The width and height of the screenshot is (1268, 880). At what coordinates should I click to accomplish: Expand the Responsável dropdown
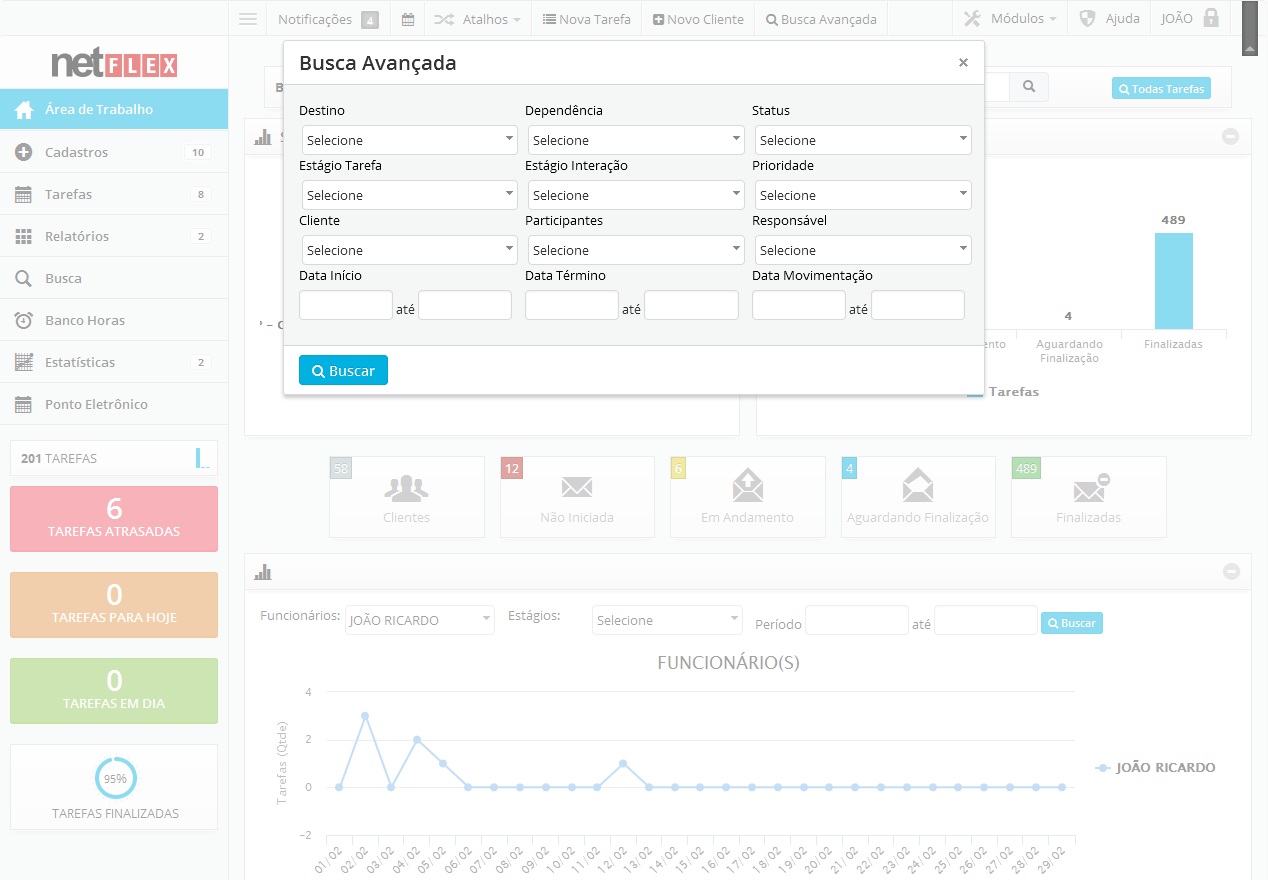tap(862, 250)
